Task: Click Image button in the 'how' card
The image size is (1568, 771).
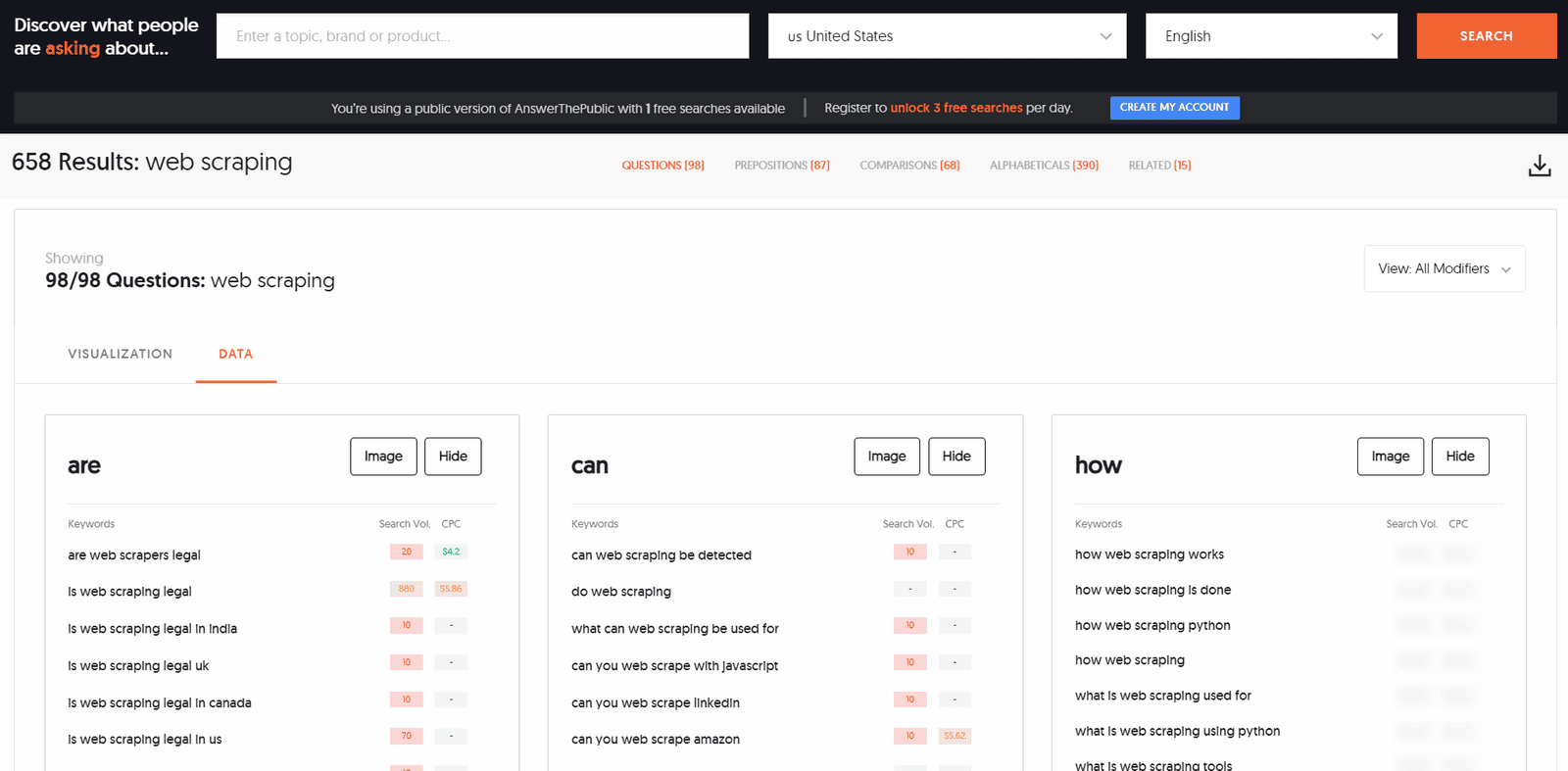Action: tap(1391, 457)
